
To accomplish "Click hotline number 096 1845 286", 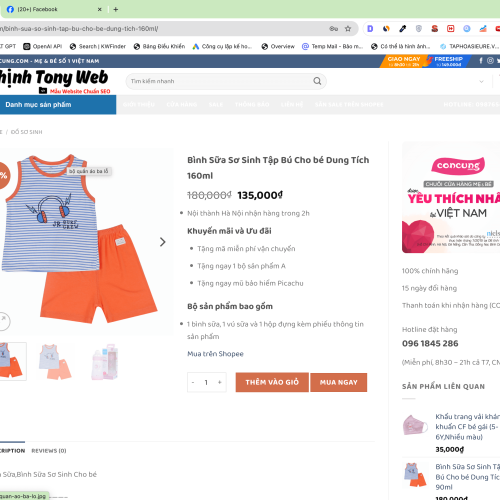I will click(x=430, y=343).
